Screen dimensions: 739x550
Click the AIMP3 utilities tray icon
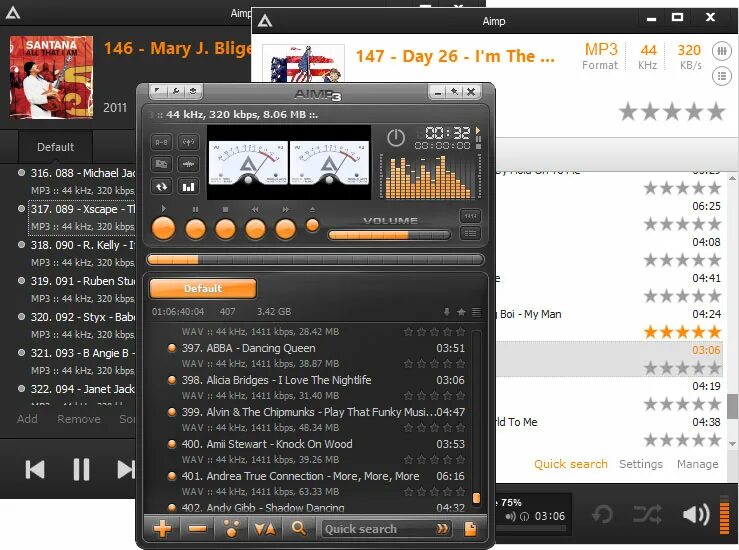[193, 91]
